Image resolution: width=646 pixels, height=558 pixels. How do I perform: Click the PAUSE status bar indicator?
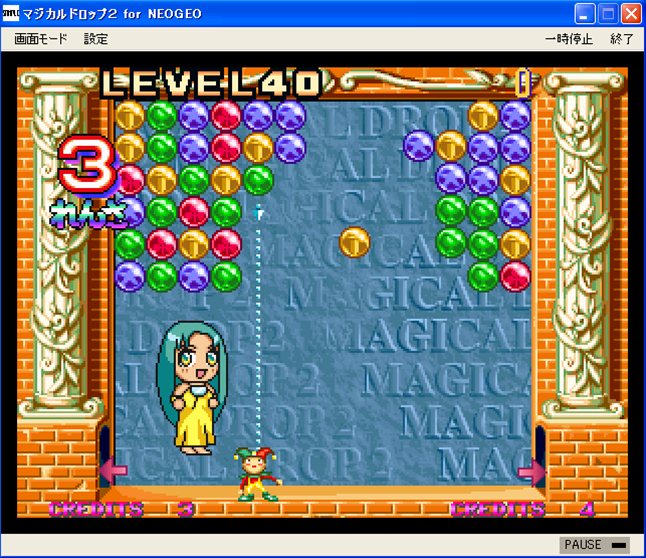(595, 545)
